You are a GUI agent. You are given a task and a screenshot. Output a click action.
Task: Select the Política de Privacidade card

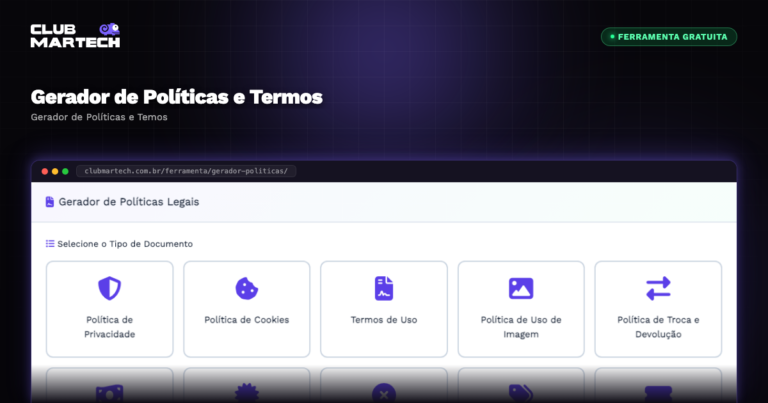point(110,309)
